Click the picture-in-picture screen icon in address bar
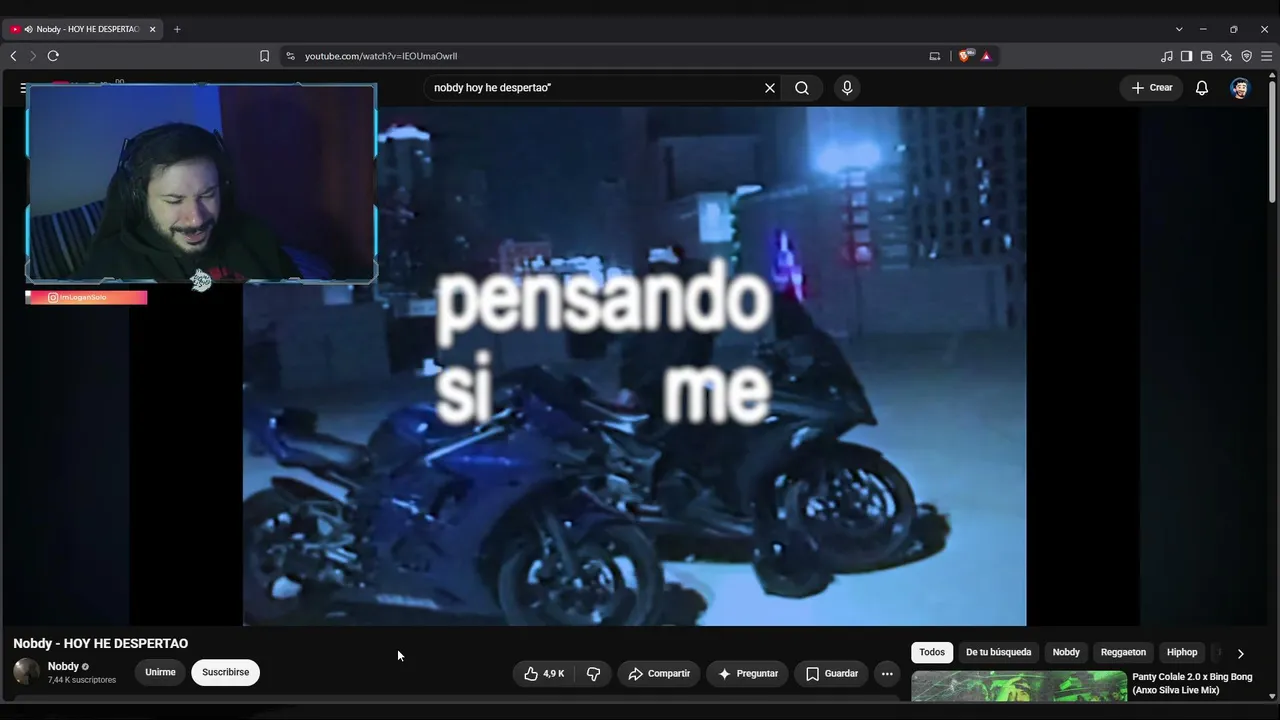This screenshot has width=1280, height=720. [x=935, y=56]
